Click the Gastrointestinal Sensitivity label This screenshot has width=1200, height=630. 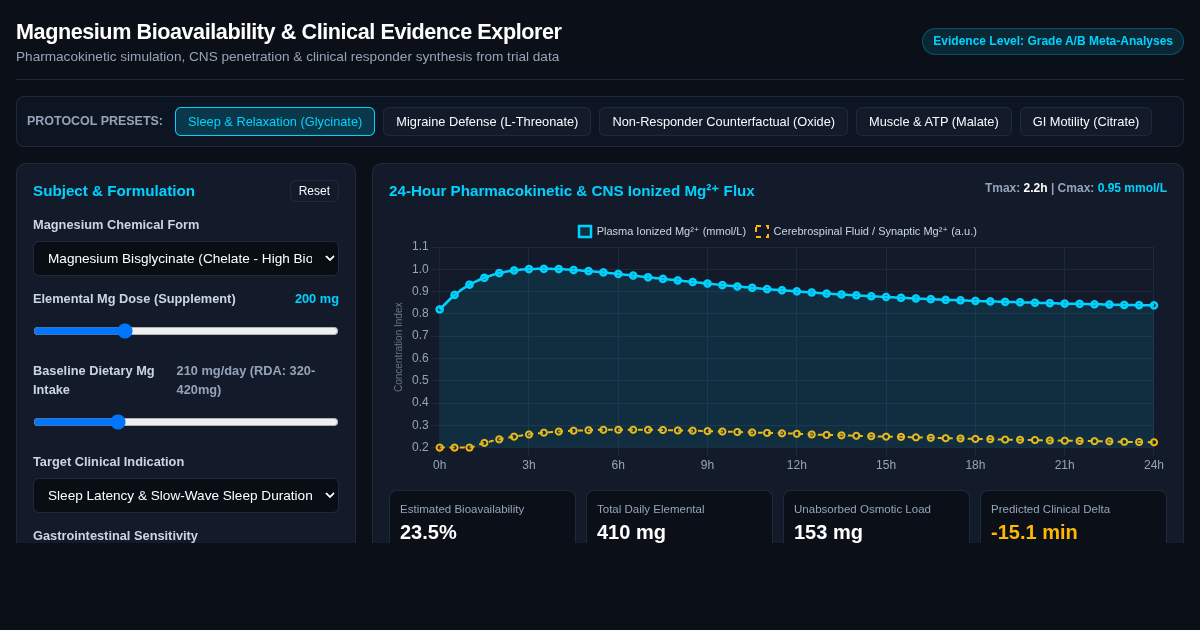click(x=115, y=535)
